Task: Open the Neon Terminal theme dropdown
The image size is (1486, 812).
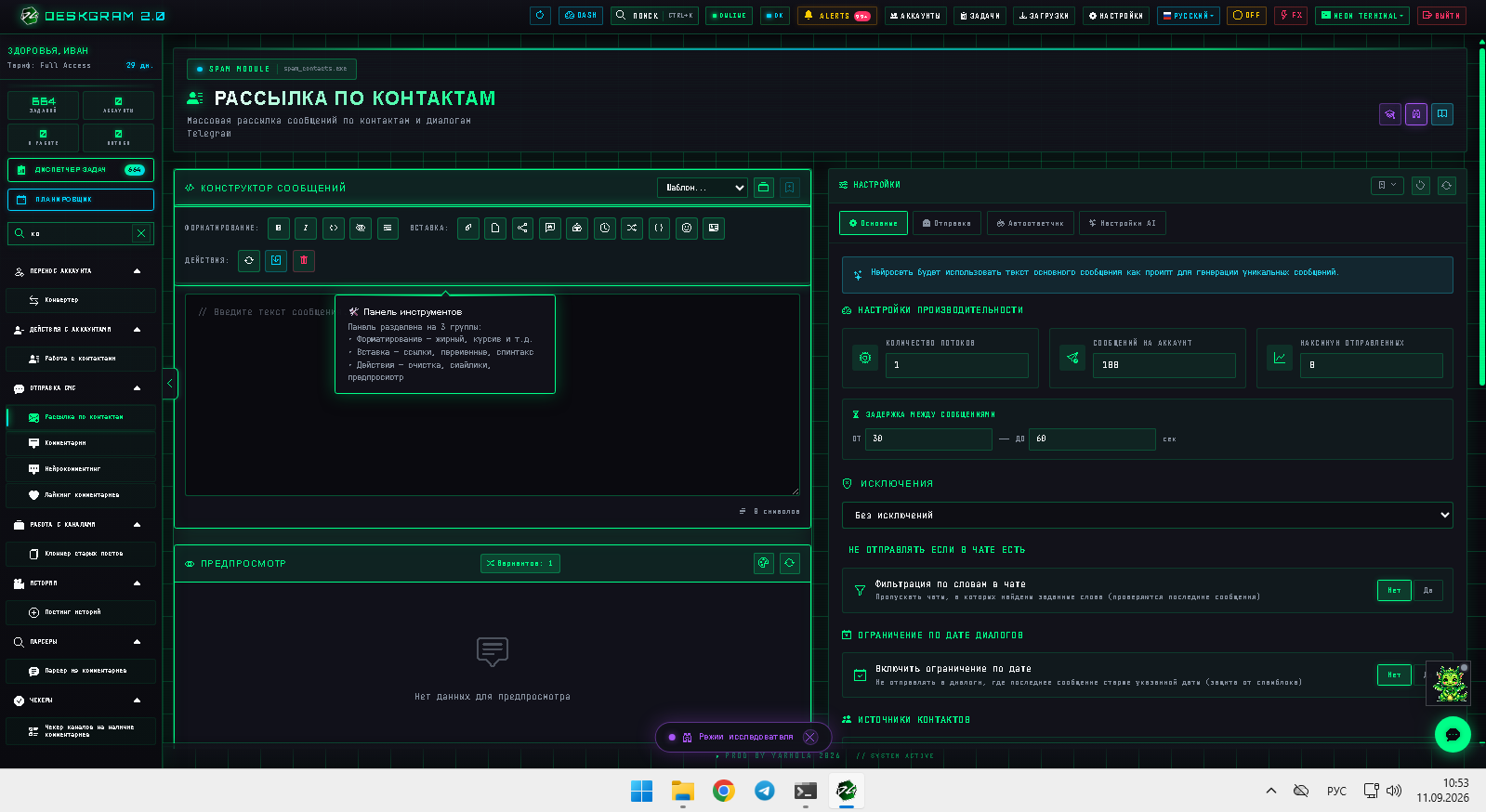Action: (1362, 16)
